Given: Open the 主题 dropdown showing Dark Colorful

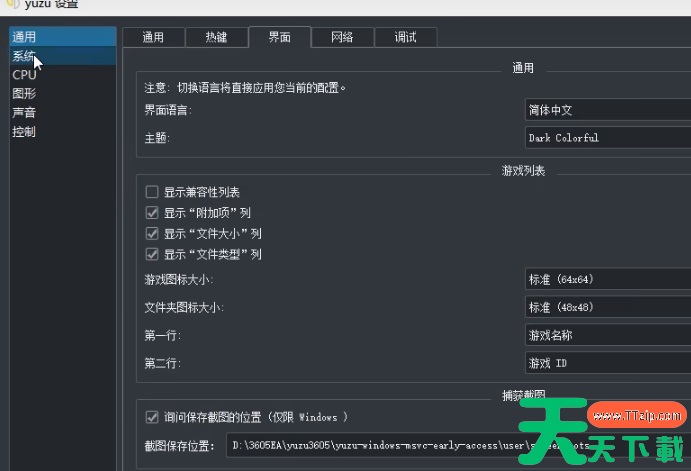Looking at the screenshot, I should click(608, 138).
